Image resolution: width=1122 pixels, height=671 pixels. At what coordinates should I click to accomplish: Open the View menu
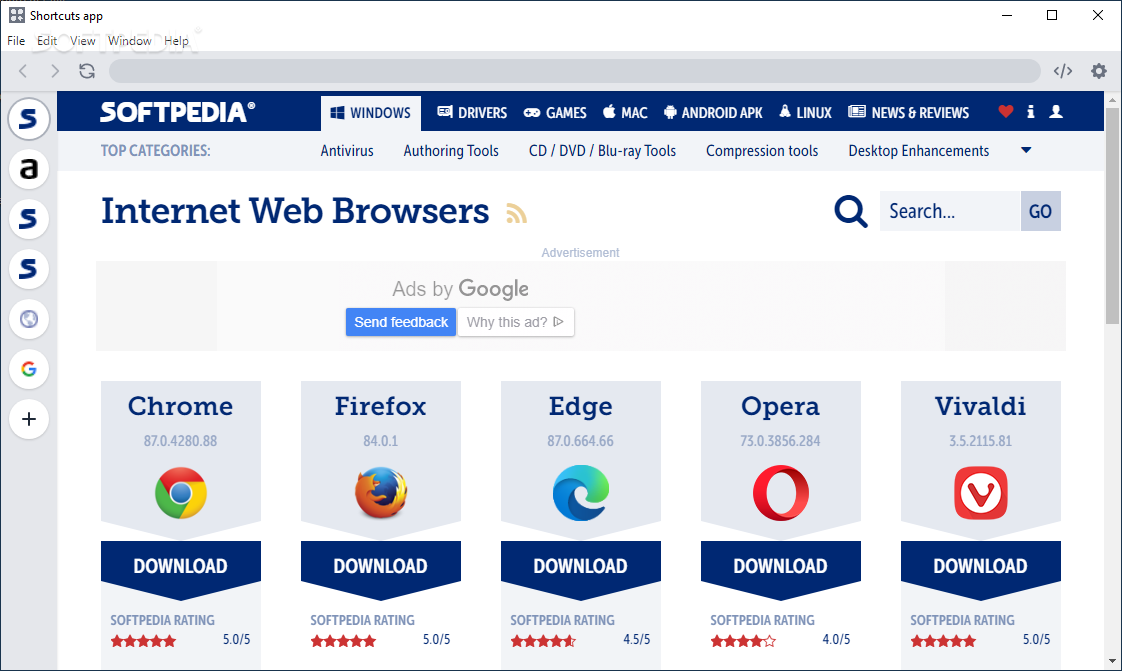click(82, 41)
